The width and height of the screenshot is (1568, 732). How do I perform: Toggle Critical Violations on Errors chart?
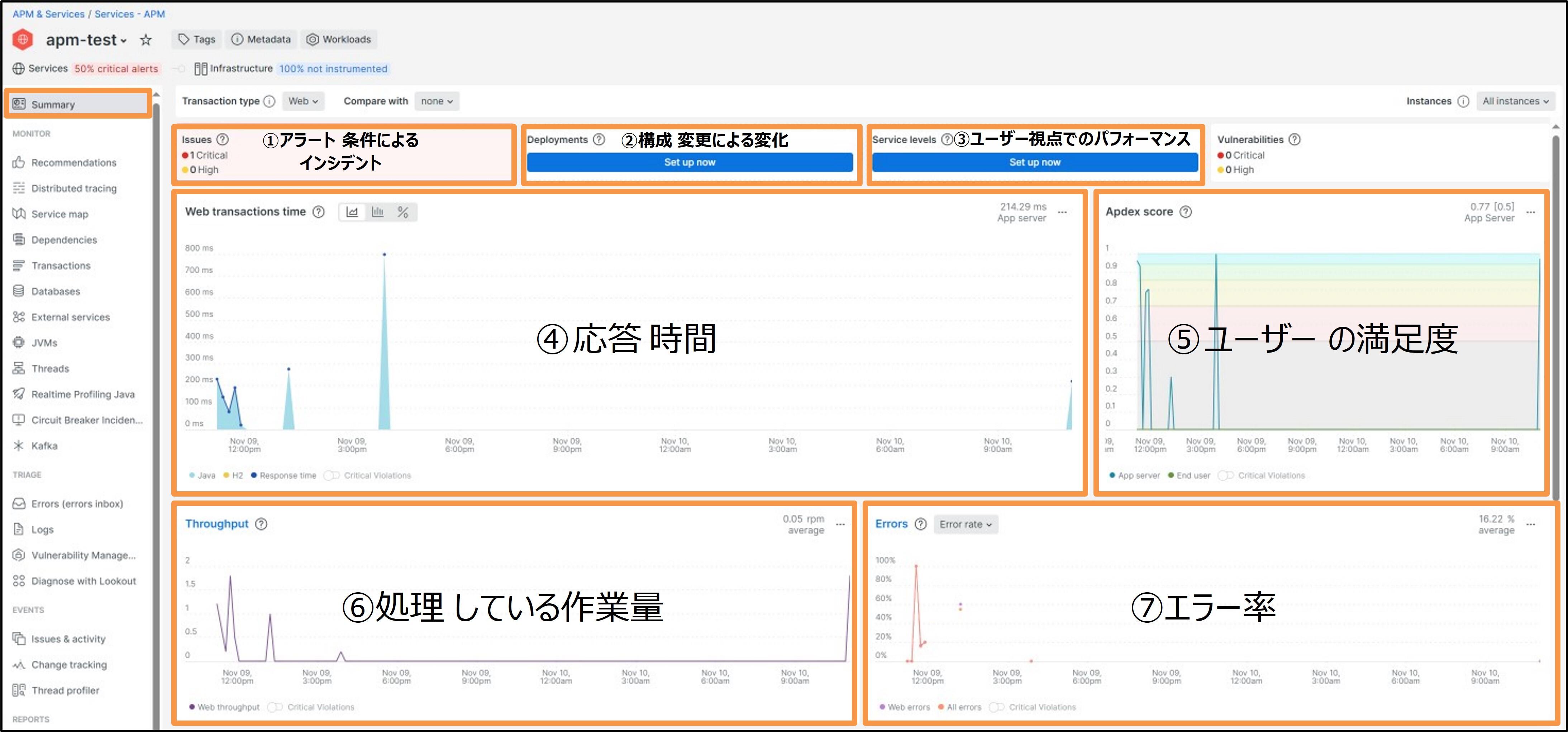click(996, 707)
